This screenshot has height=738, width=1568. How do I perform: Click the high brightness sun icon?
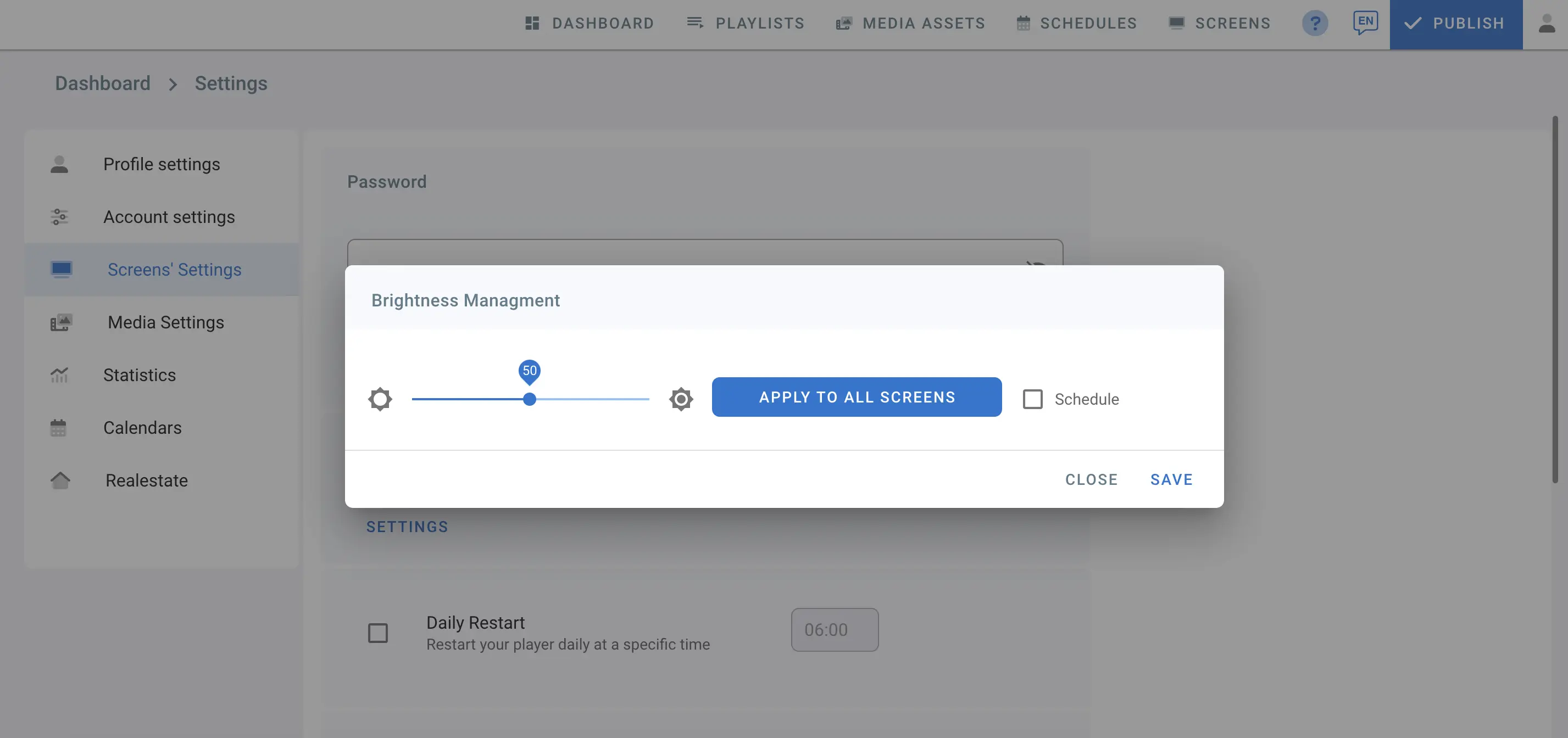681,399
